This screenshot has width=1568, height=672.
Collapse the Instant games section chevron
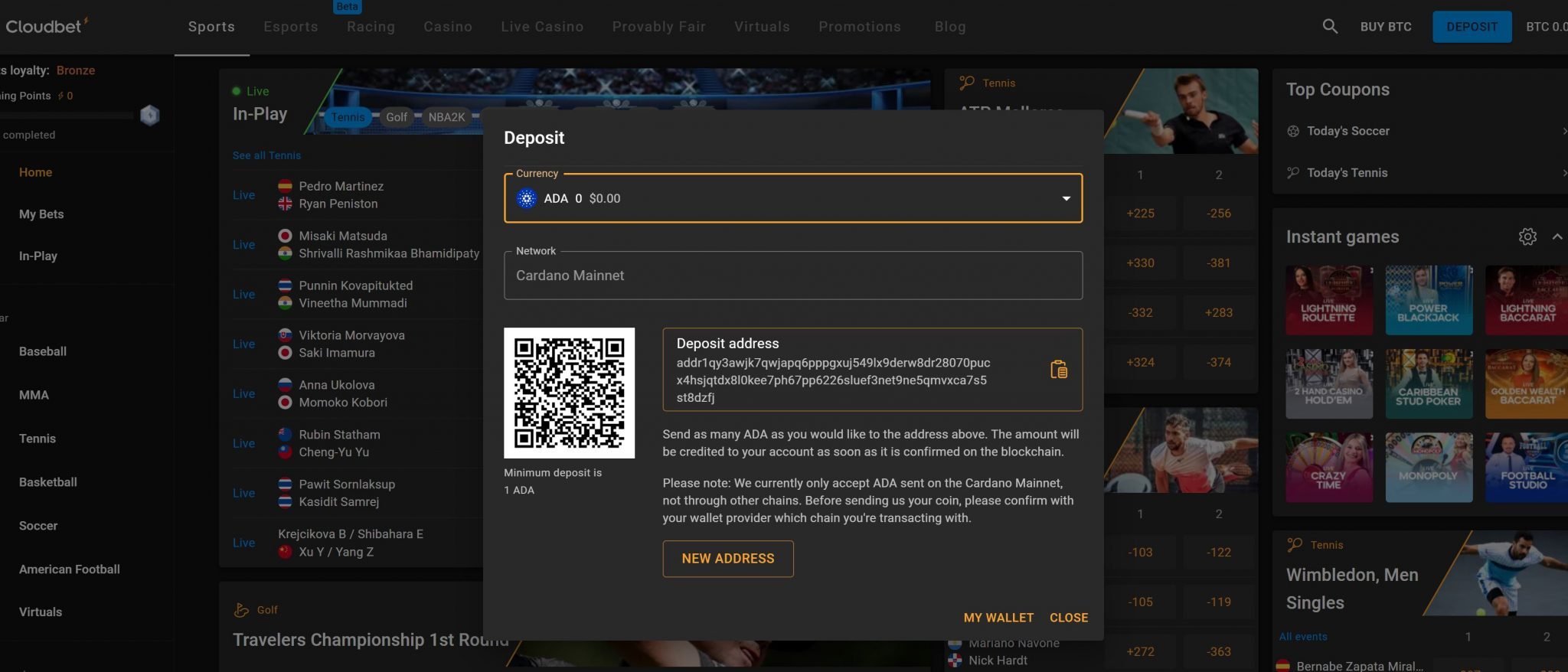pyautogui.click(x=1557, y=237)
